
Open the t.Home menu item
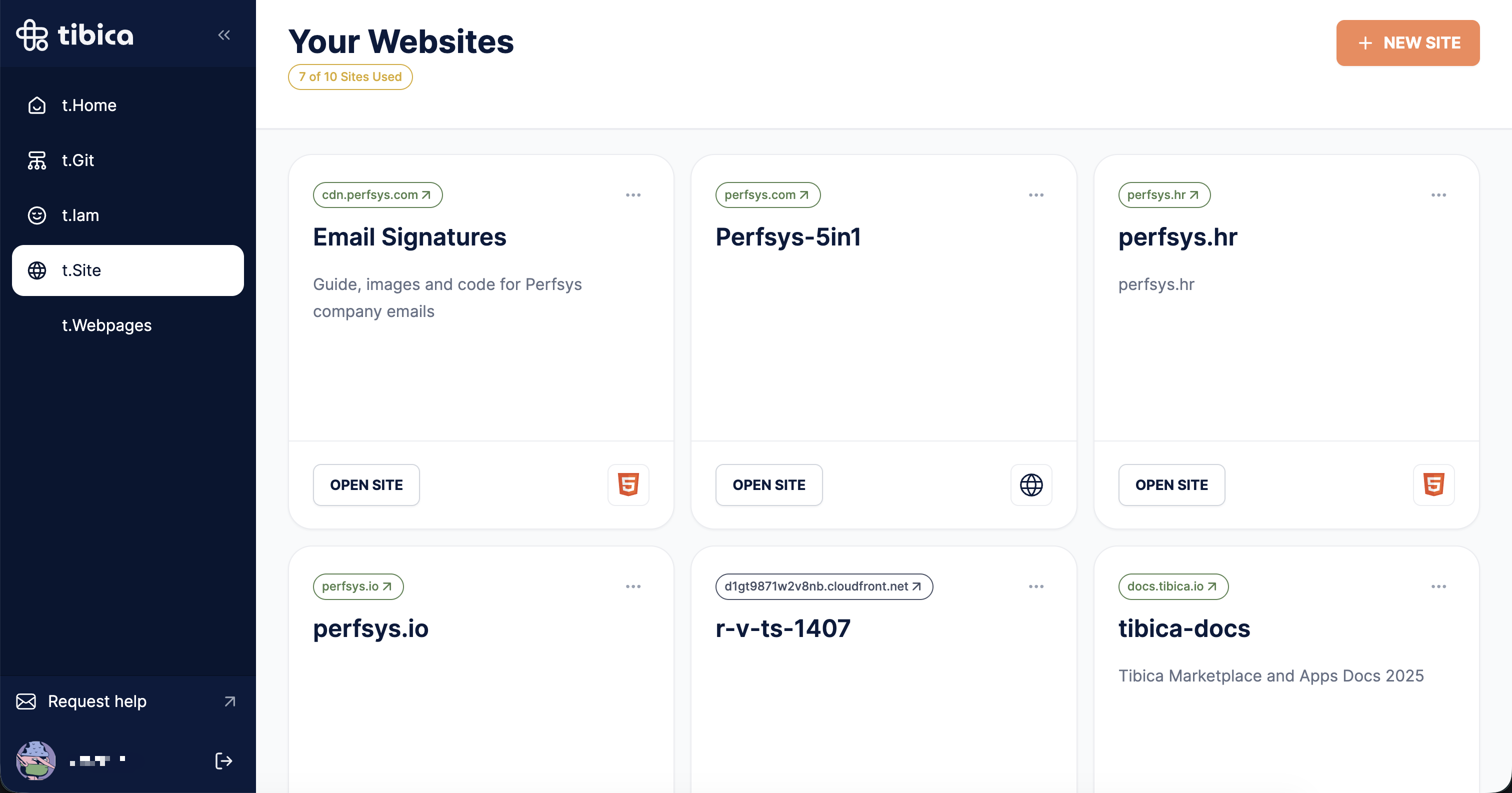click(x=89, y=105)
